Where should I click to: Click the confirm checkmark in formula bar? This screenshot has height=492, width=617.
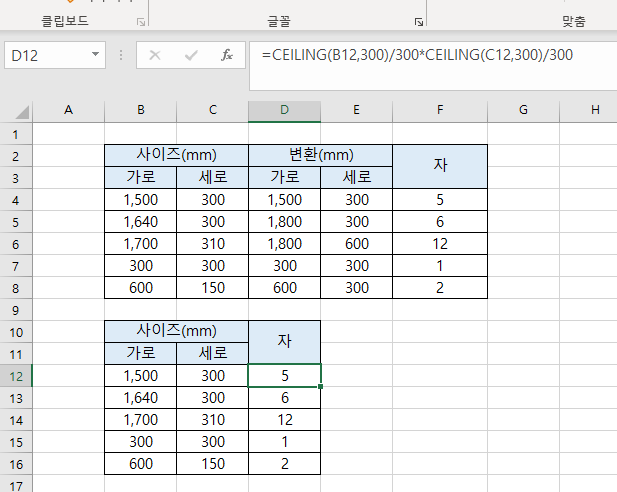(191, 55)
